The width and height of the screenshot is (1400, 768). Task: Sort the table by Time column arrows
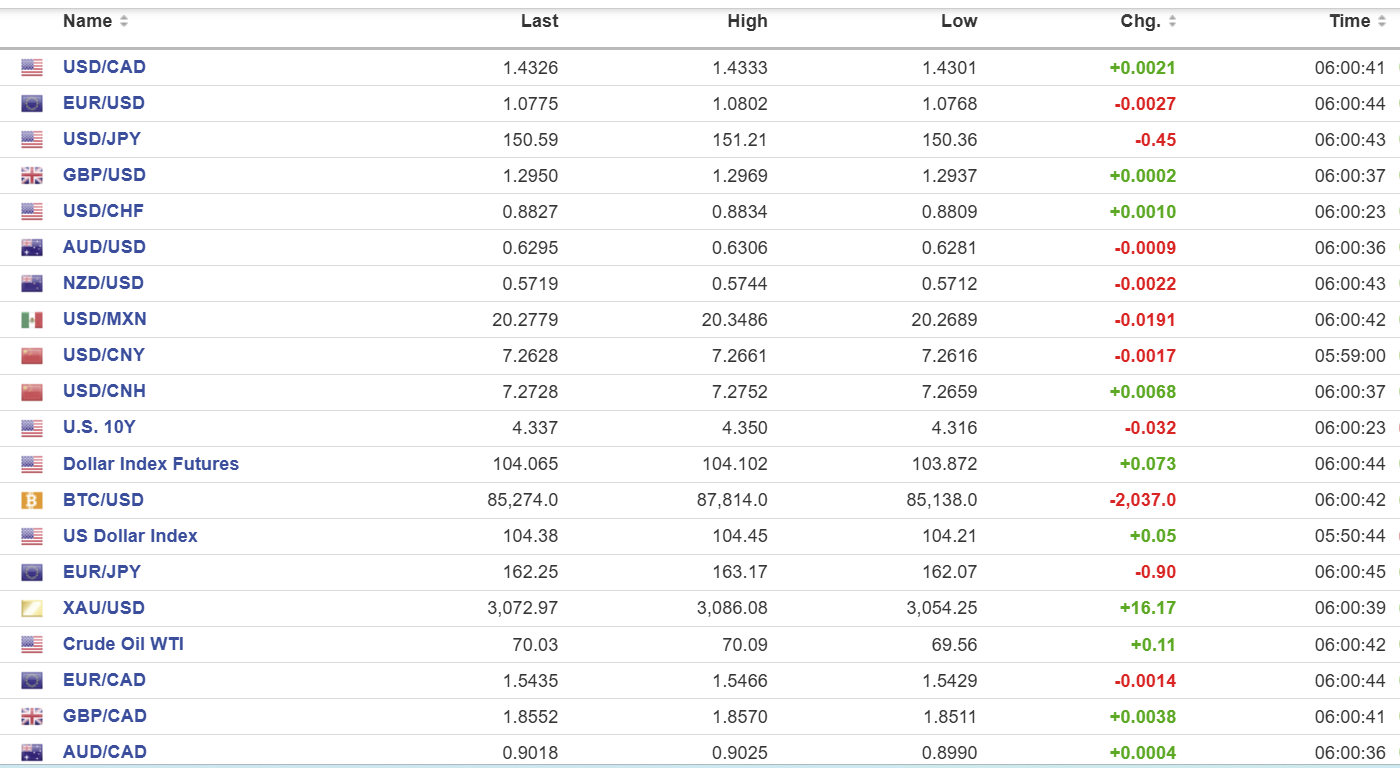[x=1382, y=22]
